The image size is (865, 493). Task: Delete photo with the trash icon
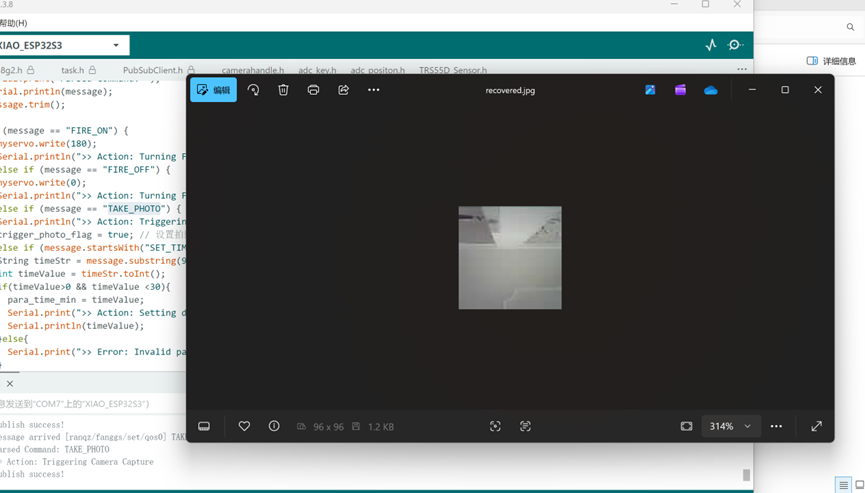click(283, 90)
